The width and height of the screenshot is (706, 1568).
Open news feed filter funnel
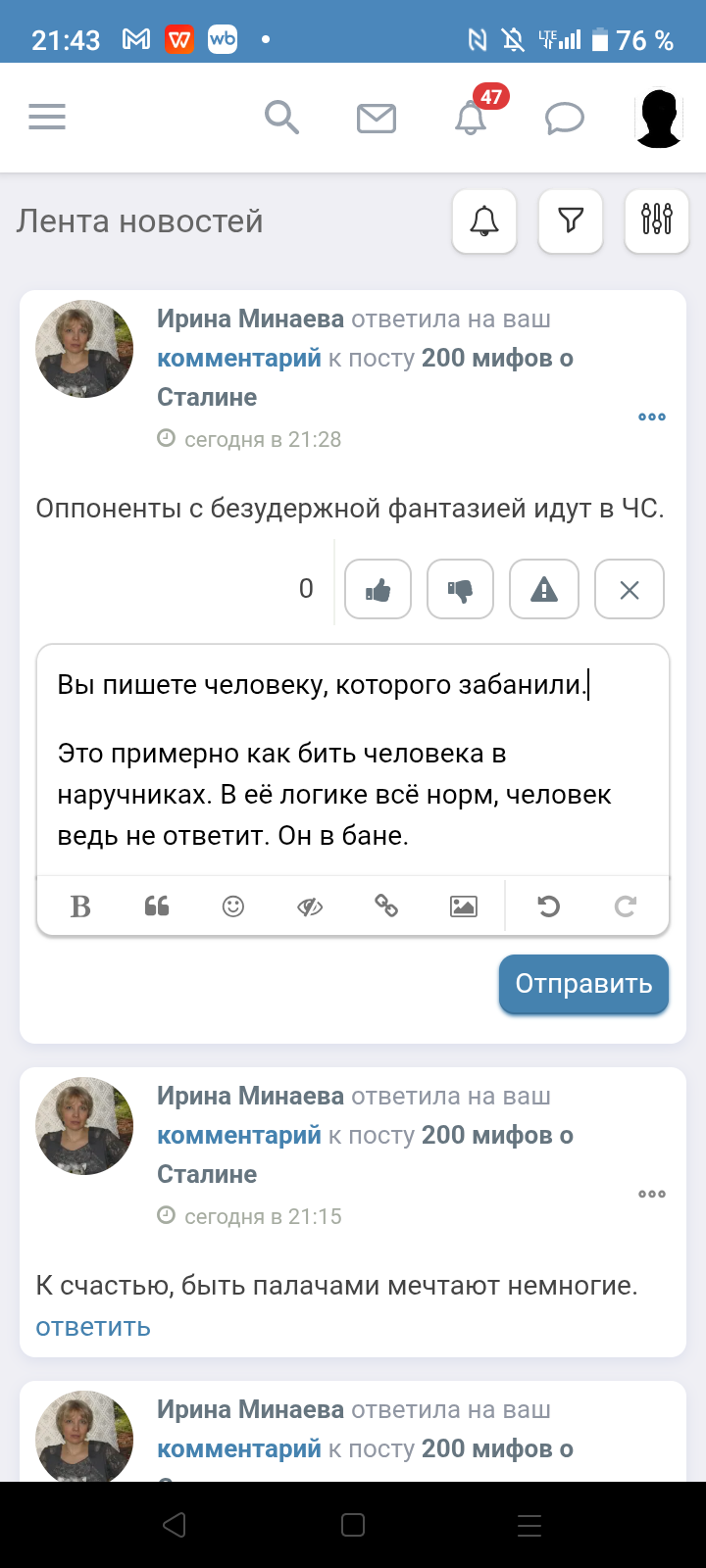click(571, 220)
